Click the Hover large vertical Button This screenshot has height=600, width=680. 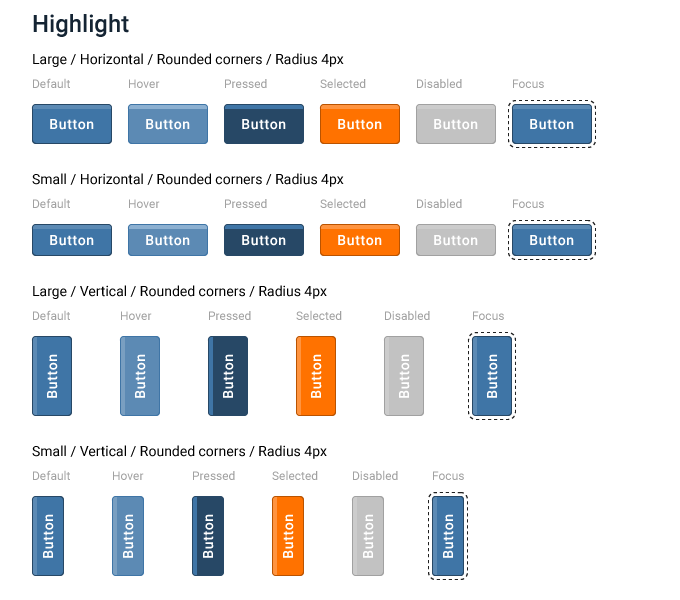pos(140,376)
